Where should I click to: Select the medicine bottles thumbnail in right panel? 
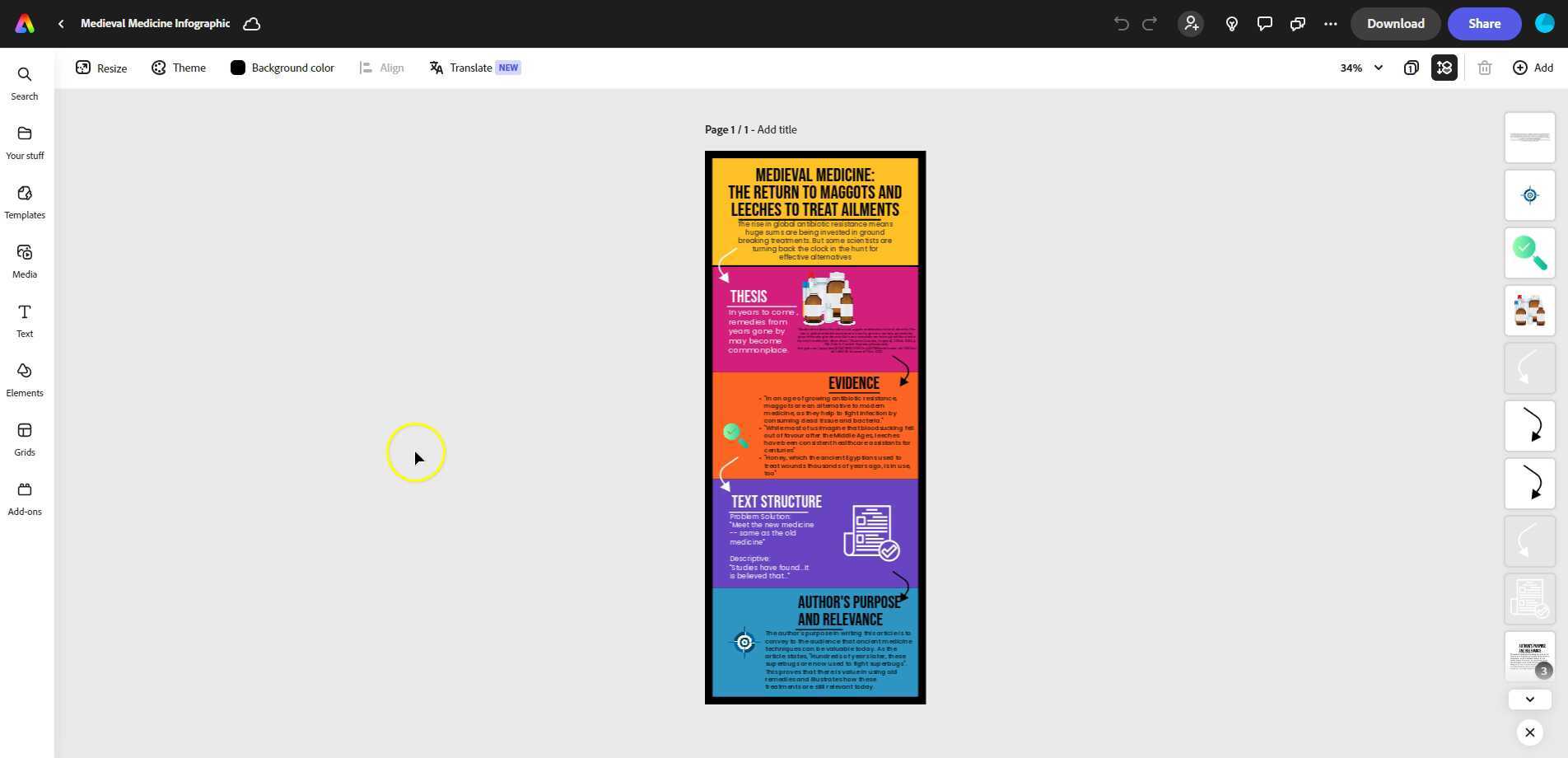(1529, 311)
